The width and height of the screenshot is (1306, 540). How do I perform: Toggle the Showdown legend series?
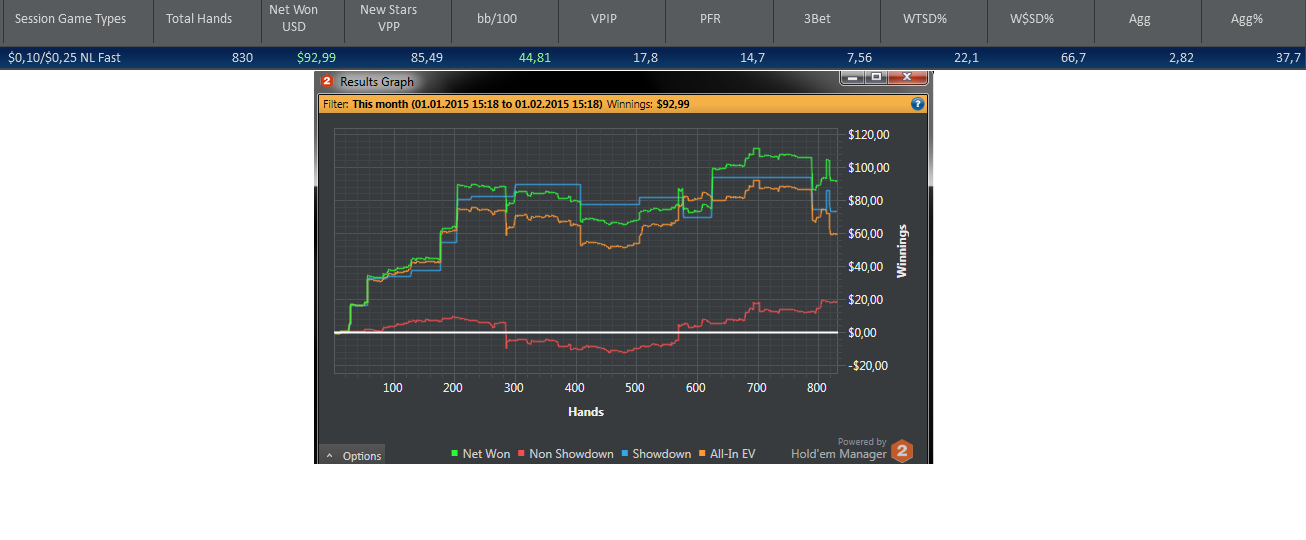(655, 454)
